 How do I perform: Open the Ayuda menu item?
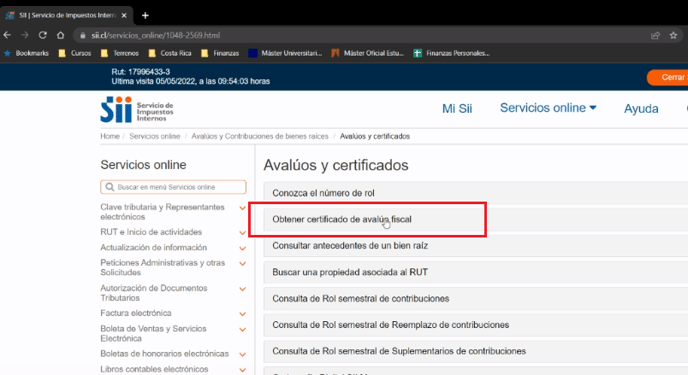pyautogui.click(x=641, y=108)
